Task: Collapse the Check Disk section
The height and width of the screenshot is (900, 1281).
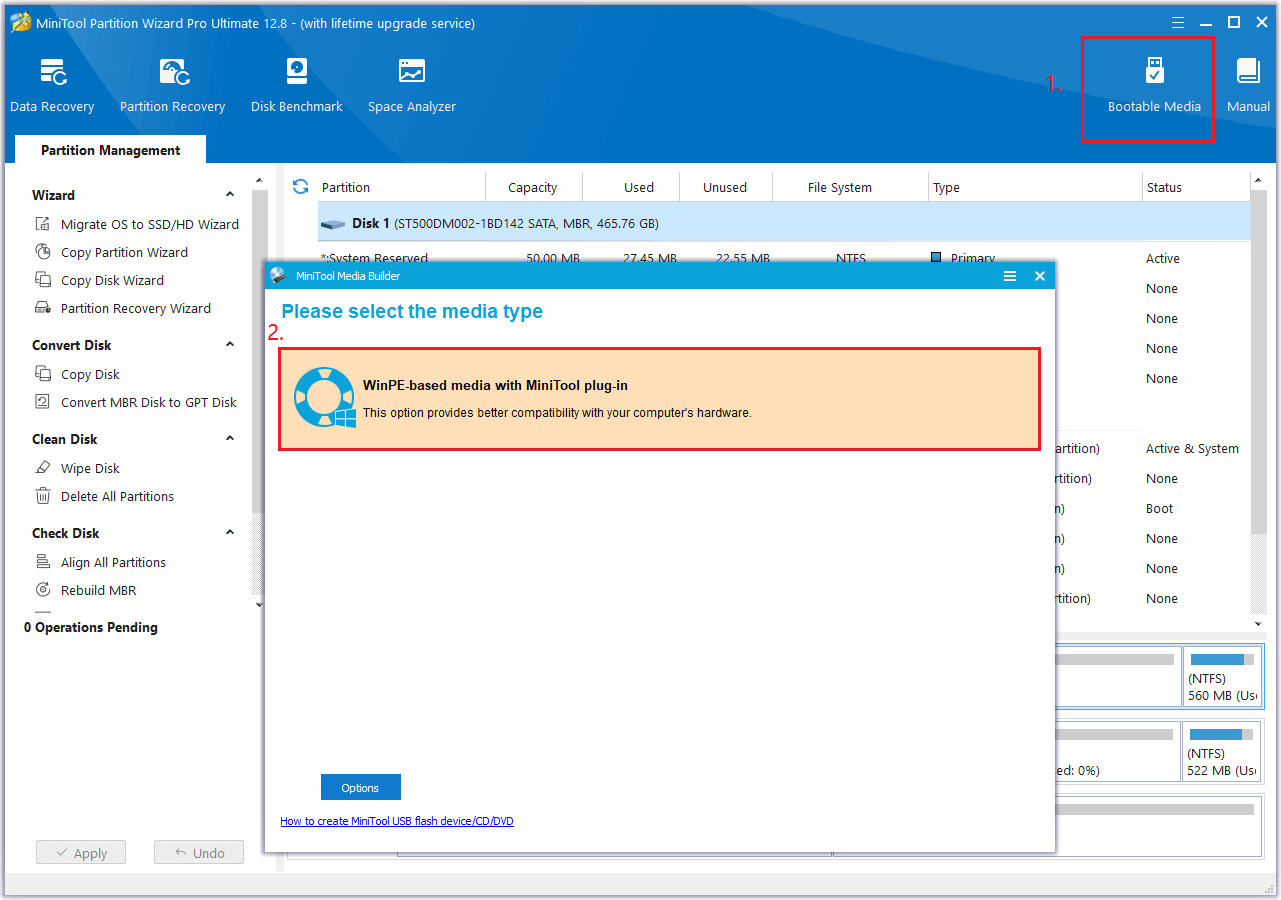Action: (x=230, y=533)
